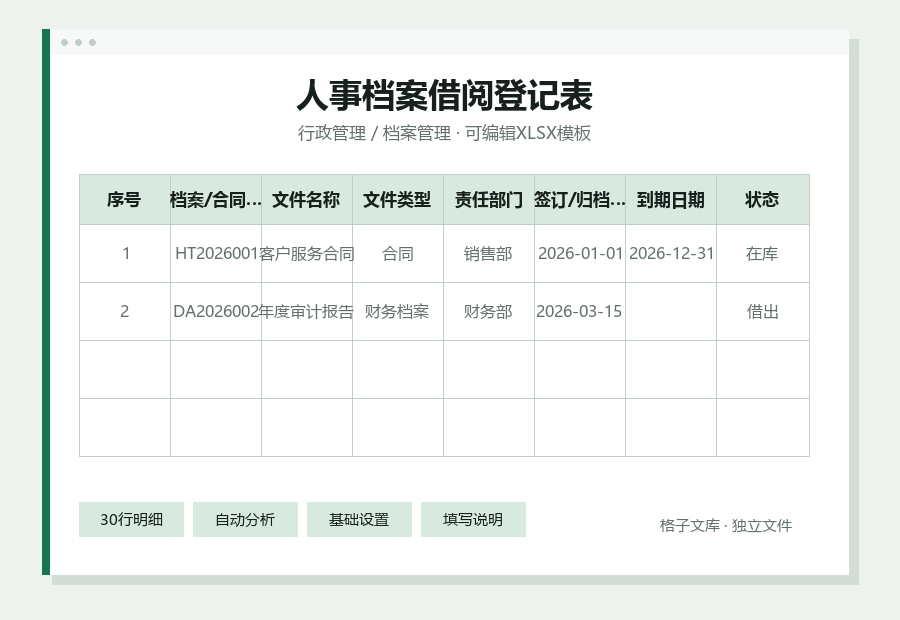Screen dimensions: 900x620
Task: Click the 填写说明 tag button
Action: [x=473, y=520]
